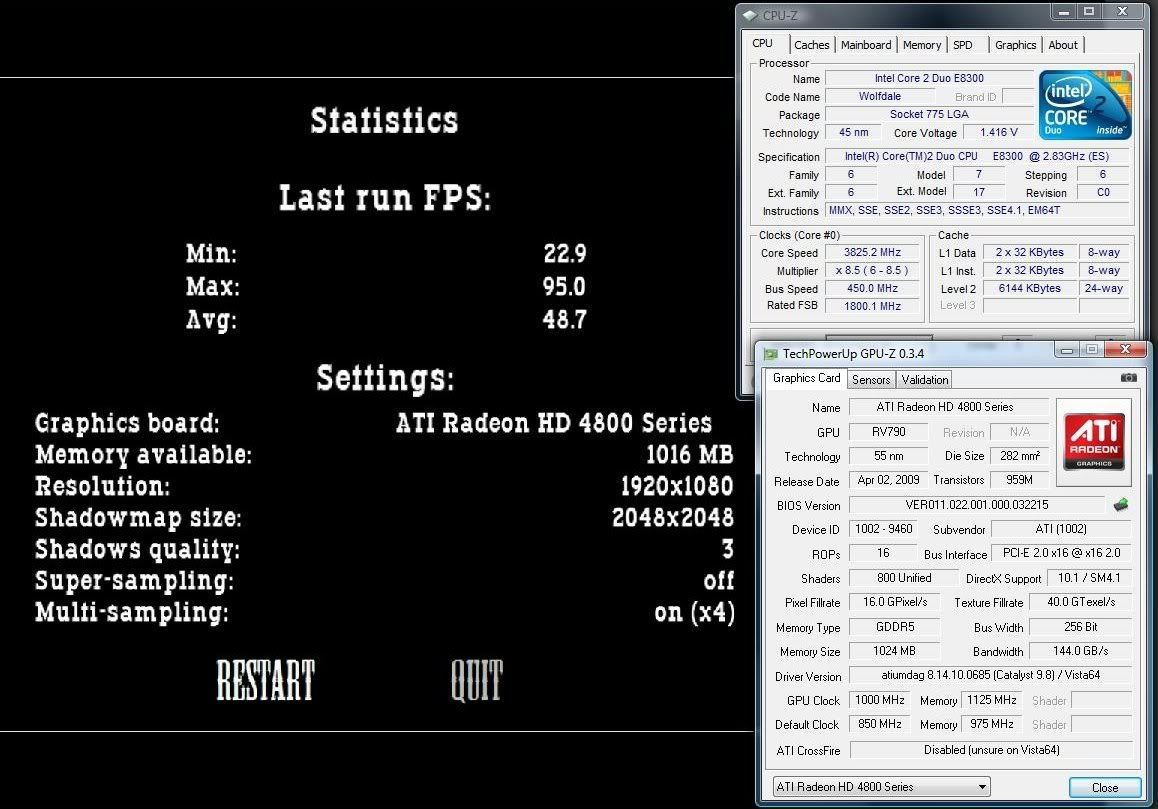Image resolution: width=1158 pixels, height=809 pixels.
Task: Click the ATI Radeon logo in GPU-Z
Action: pos(1094,442)
